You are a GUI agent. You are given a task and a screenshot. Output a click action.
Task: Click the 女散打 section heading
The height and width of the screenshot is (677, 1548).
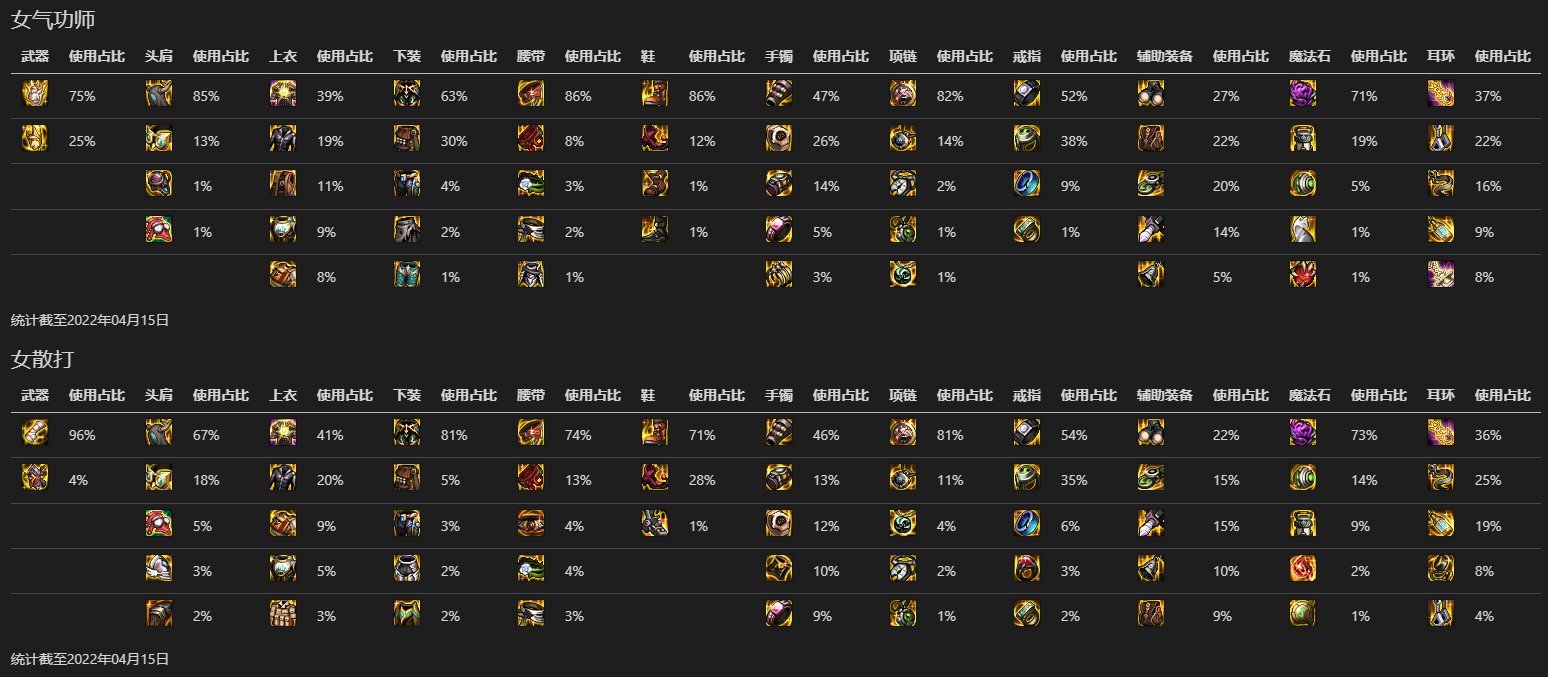[x=43, y=358]
